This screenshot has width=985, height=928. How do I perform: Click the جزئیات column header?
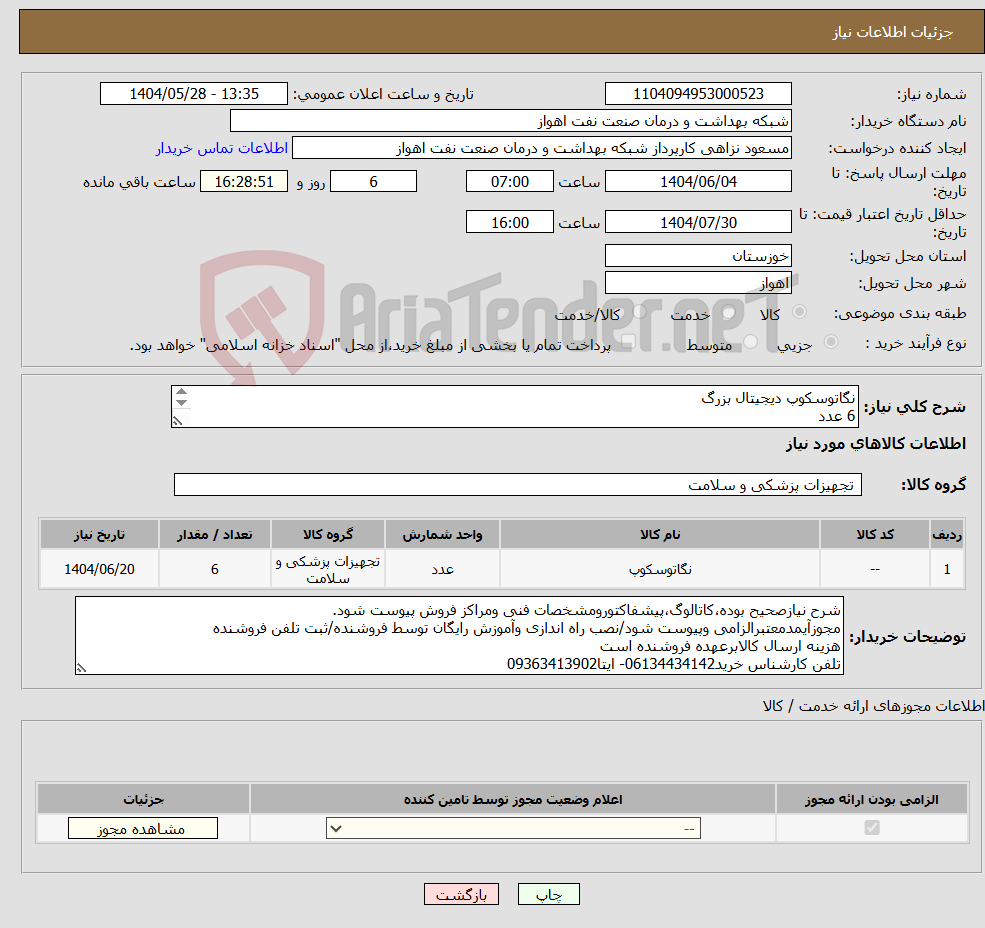[x=143, y=799]
